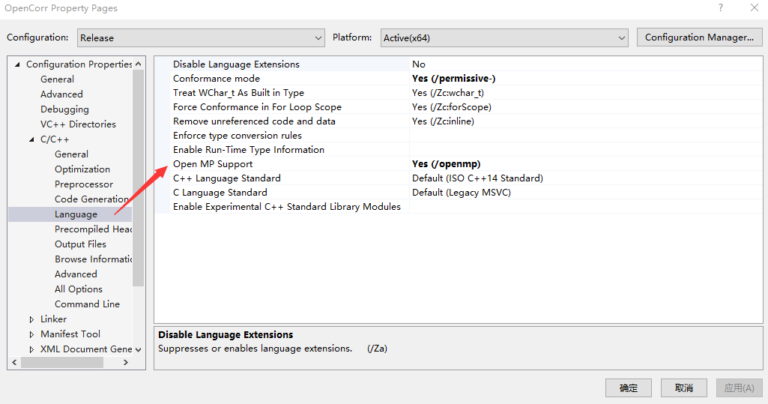This screenshot has width=768, height=404.
Task: Open the Command Line settings page
Action: coord(87,304)
